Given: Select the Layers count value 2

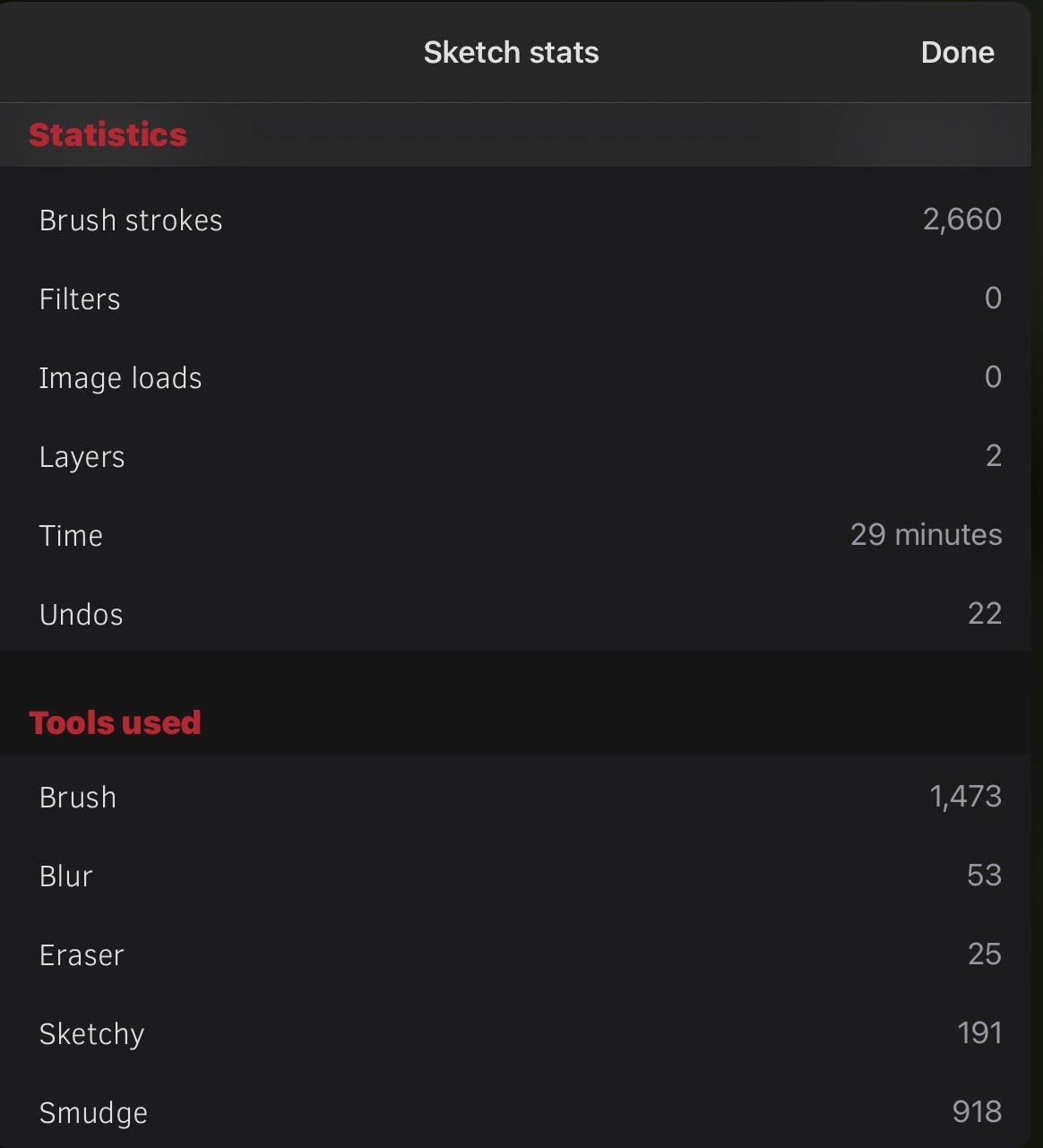Looking at the screenshot, I should pyautogui.click(x=993, y=456).
